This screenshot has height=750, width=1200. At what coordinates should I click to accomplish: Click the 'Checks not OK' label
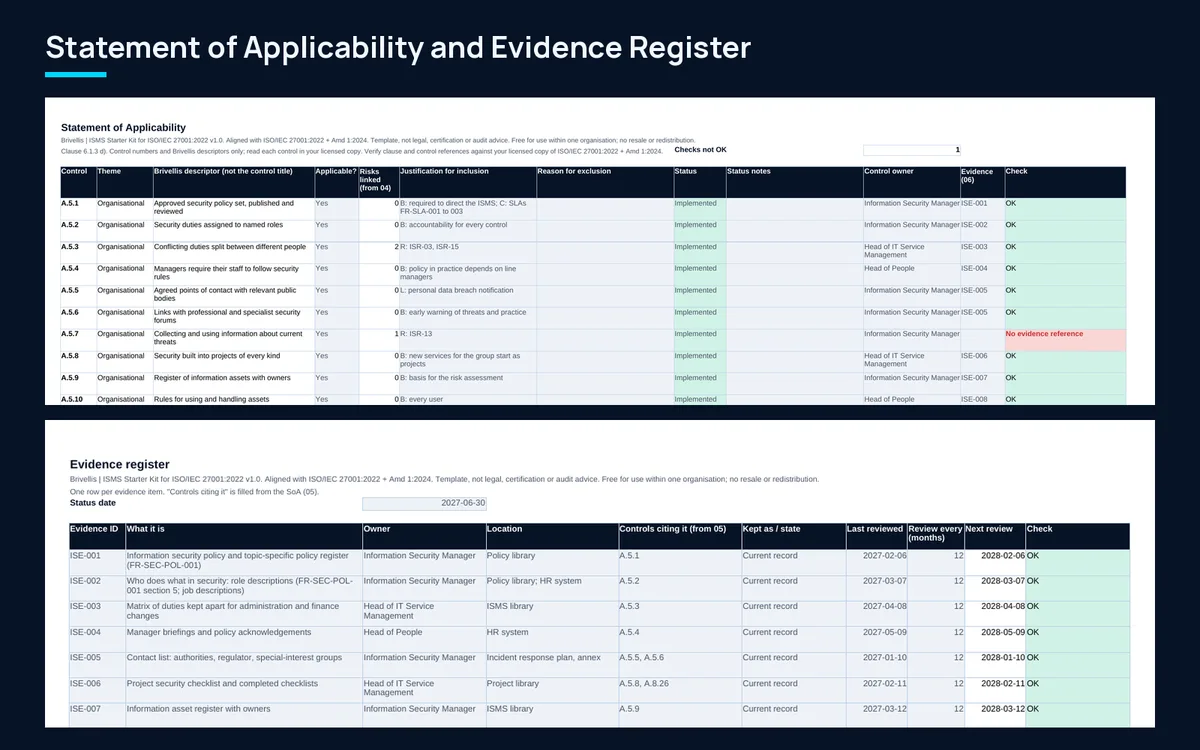701,150
